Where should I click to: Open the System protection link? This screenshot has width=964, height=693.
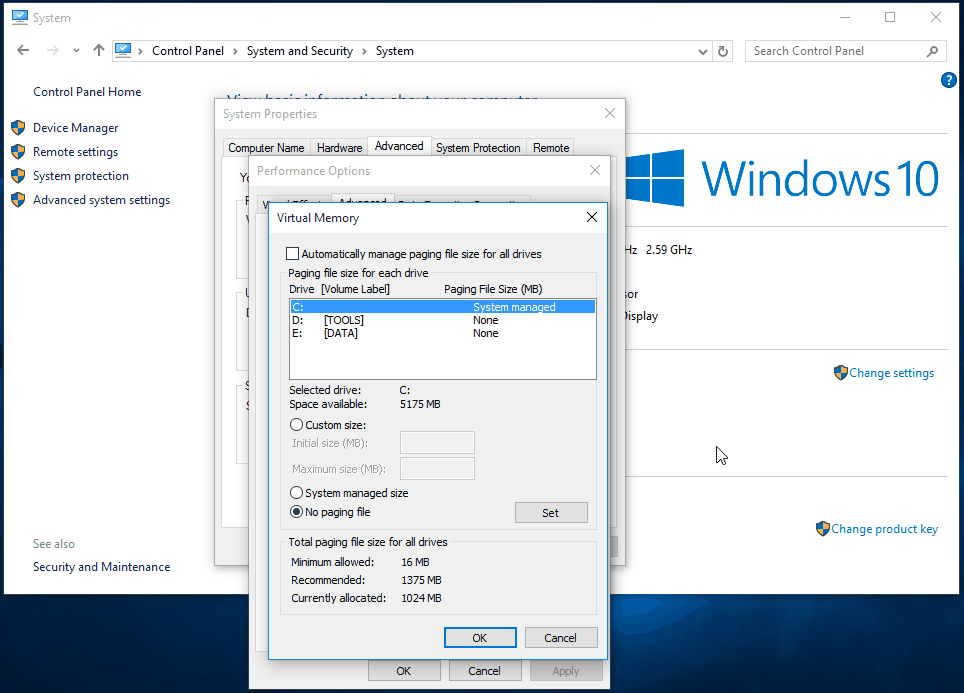pos(81,176)
